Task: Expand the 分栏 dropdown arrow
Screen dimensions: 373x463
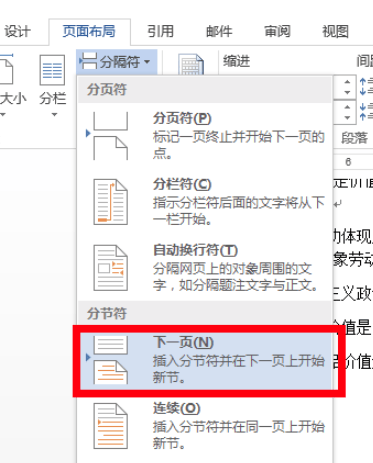Action: coord(54,115)
